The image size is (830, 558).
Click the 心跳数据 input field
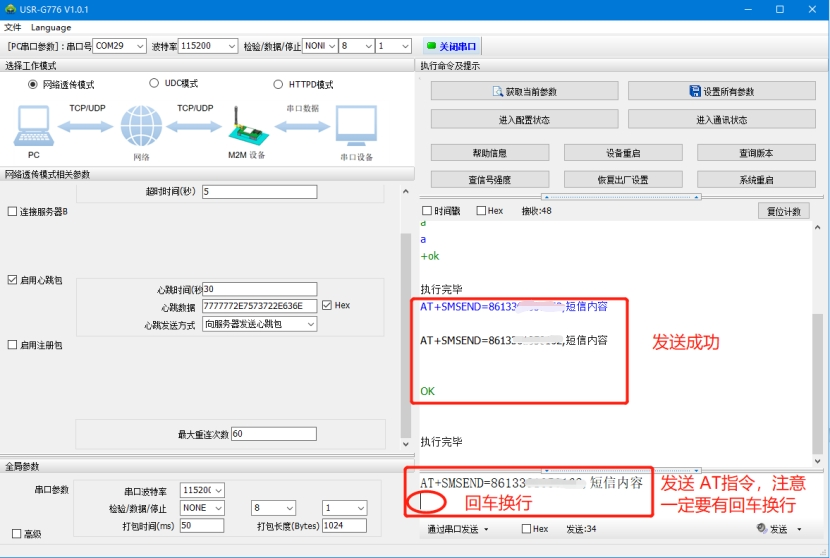tap(259, 306)
